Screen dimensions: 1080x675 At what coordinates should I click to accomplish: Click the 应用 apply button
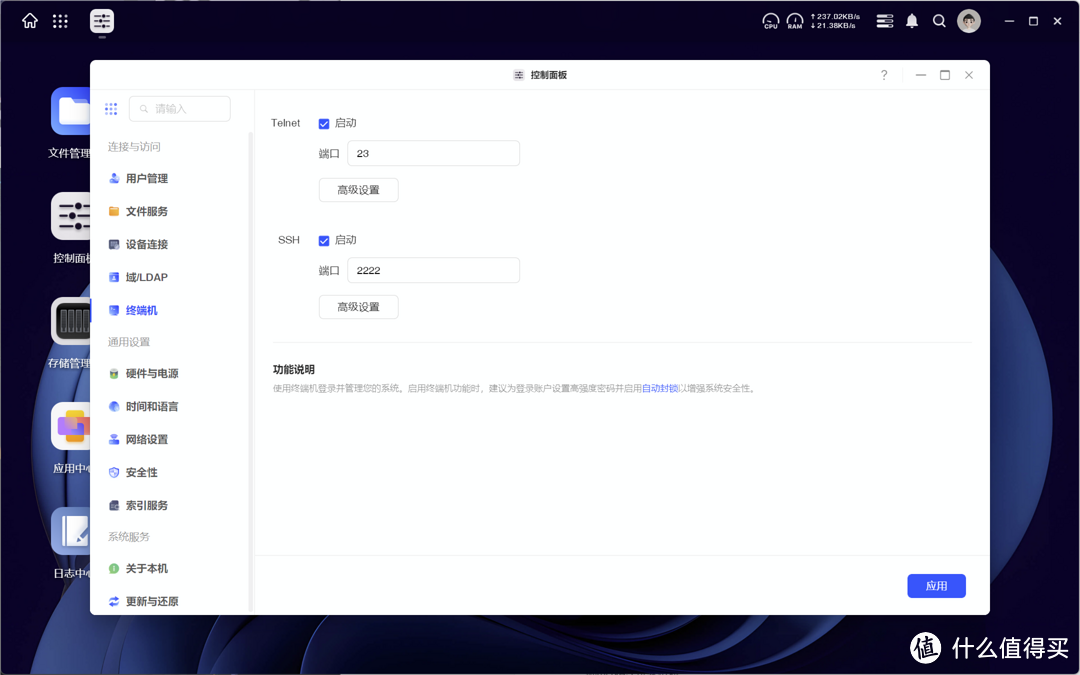[936, 585]
